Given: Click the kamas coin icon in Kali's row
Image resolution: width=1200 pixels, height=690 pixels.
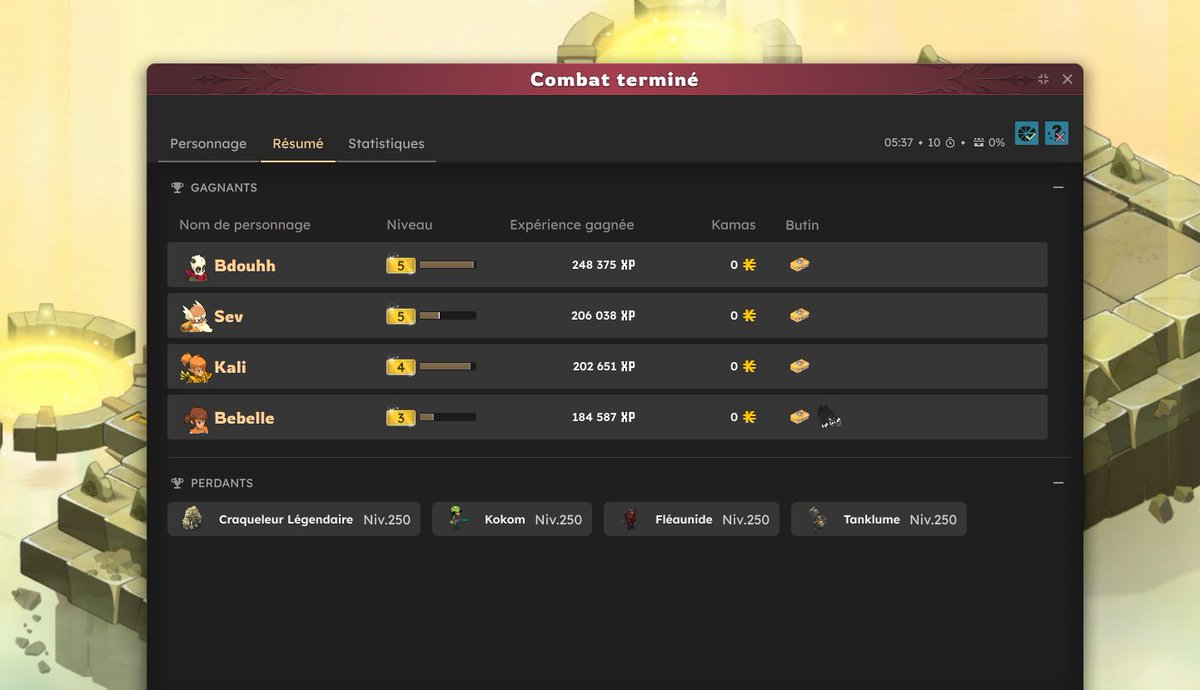Looking at the screenshot, I should 749,367.
